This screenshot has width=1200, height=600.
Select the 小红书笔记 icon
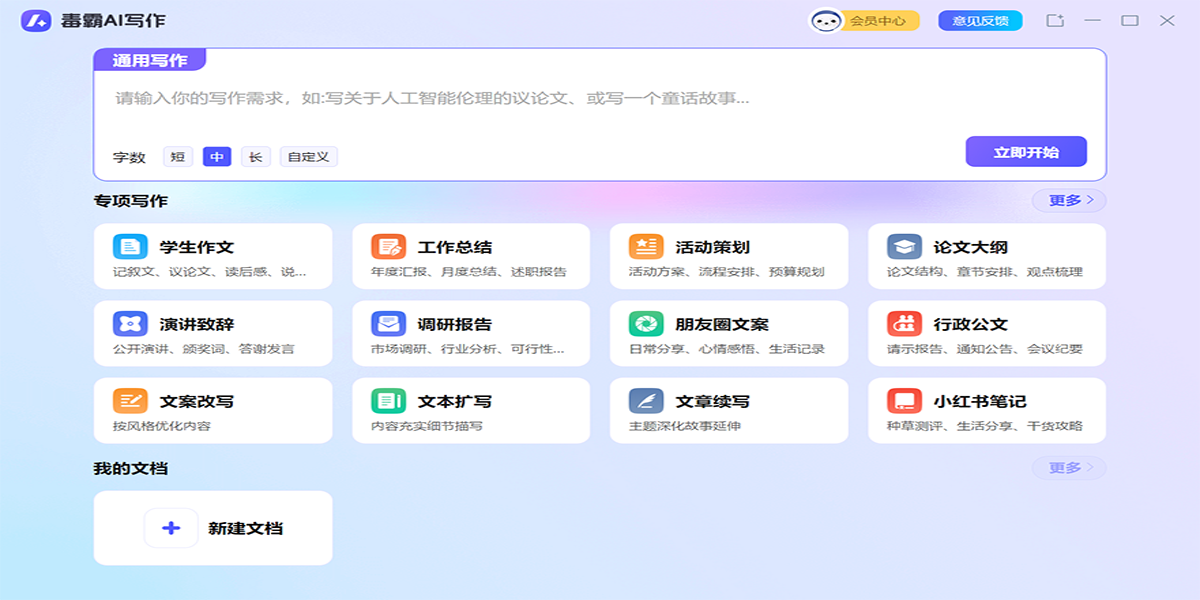pyautogui.click(x=904, y=401)
